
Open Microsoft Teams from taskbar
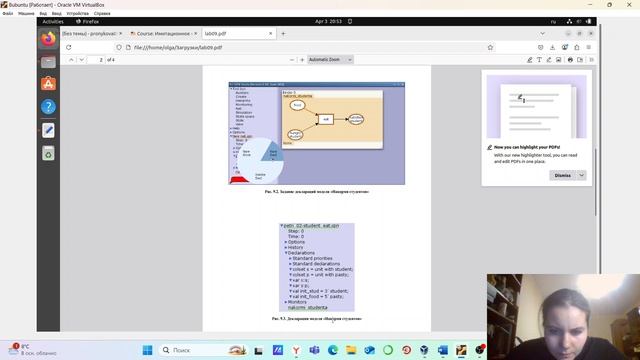click(x=314, y=350)
